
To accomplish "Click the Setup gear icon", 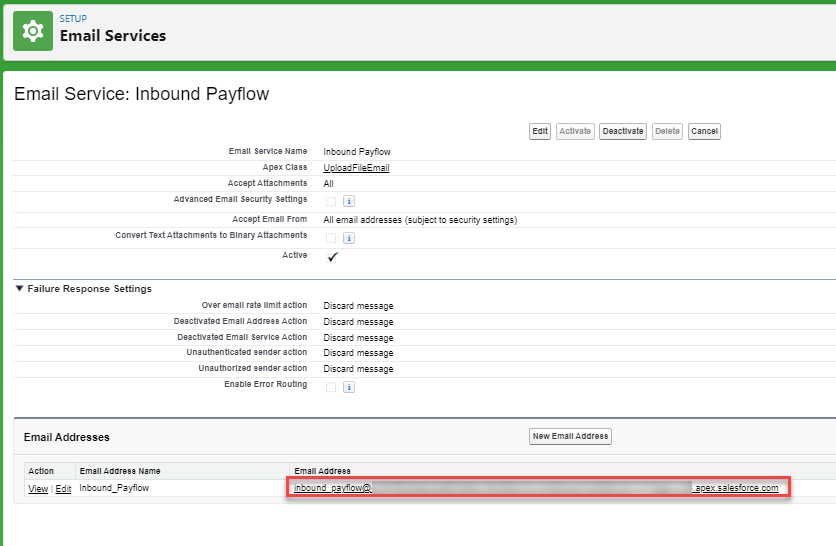I will coord(32,31).
